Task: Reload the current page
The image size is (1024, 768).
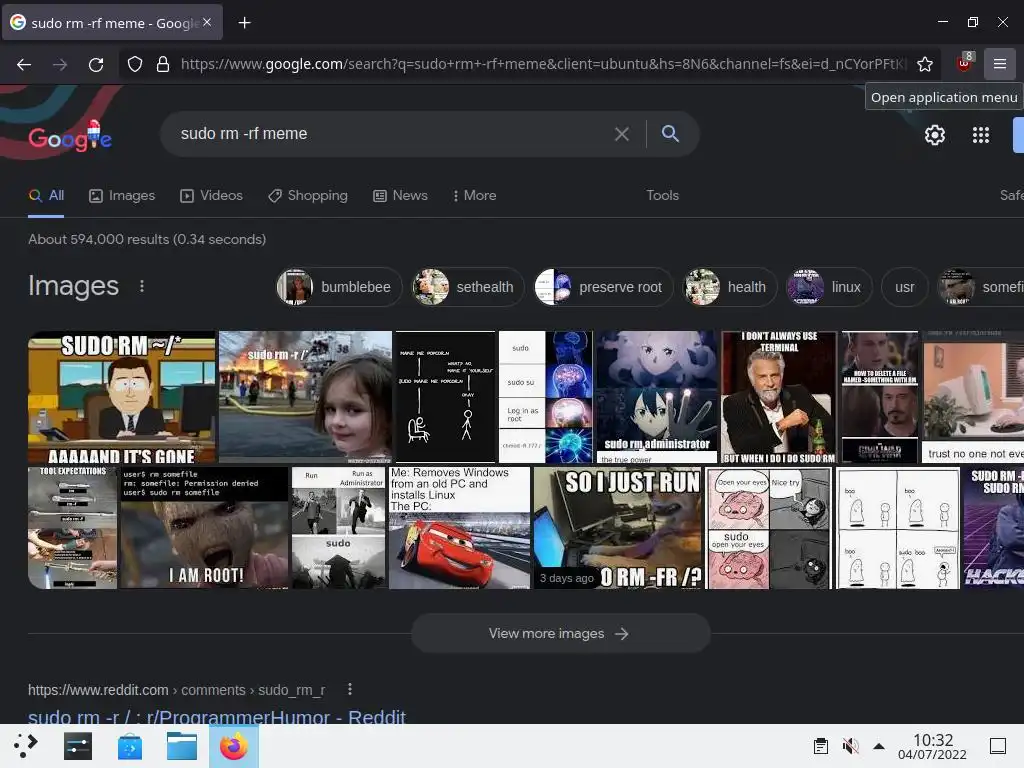Action: point(96,64)
